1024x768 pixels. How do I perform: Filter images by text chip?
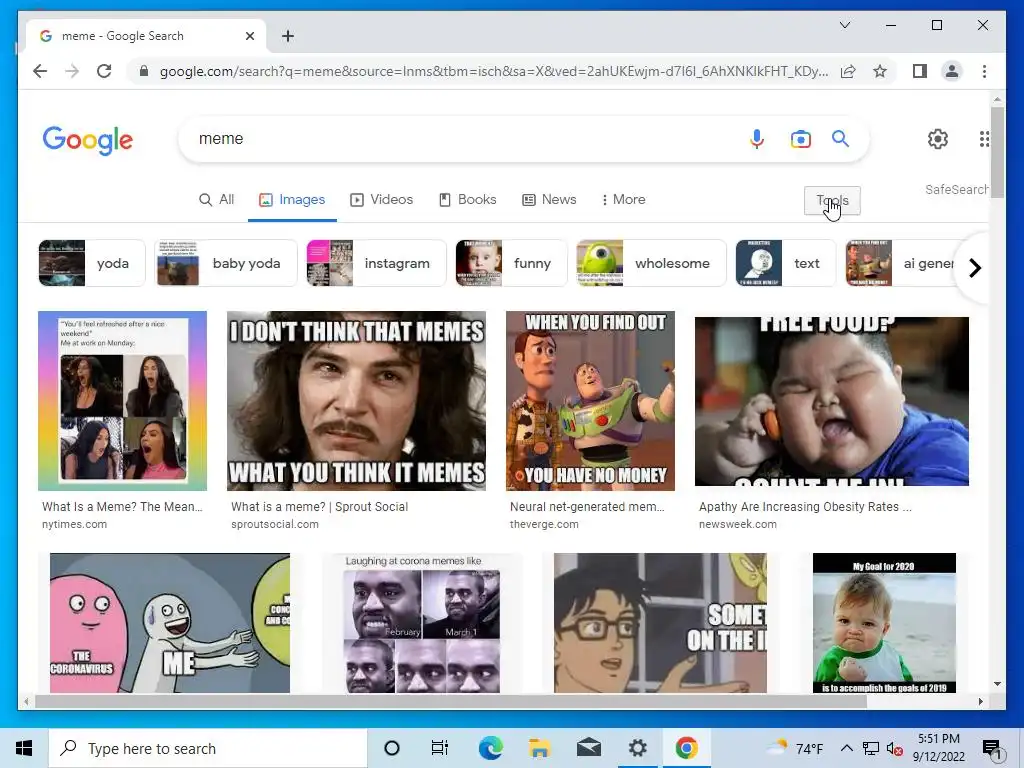[x=786, y=263]
